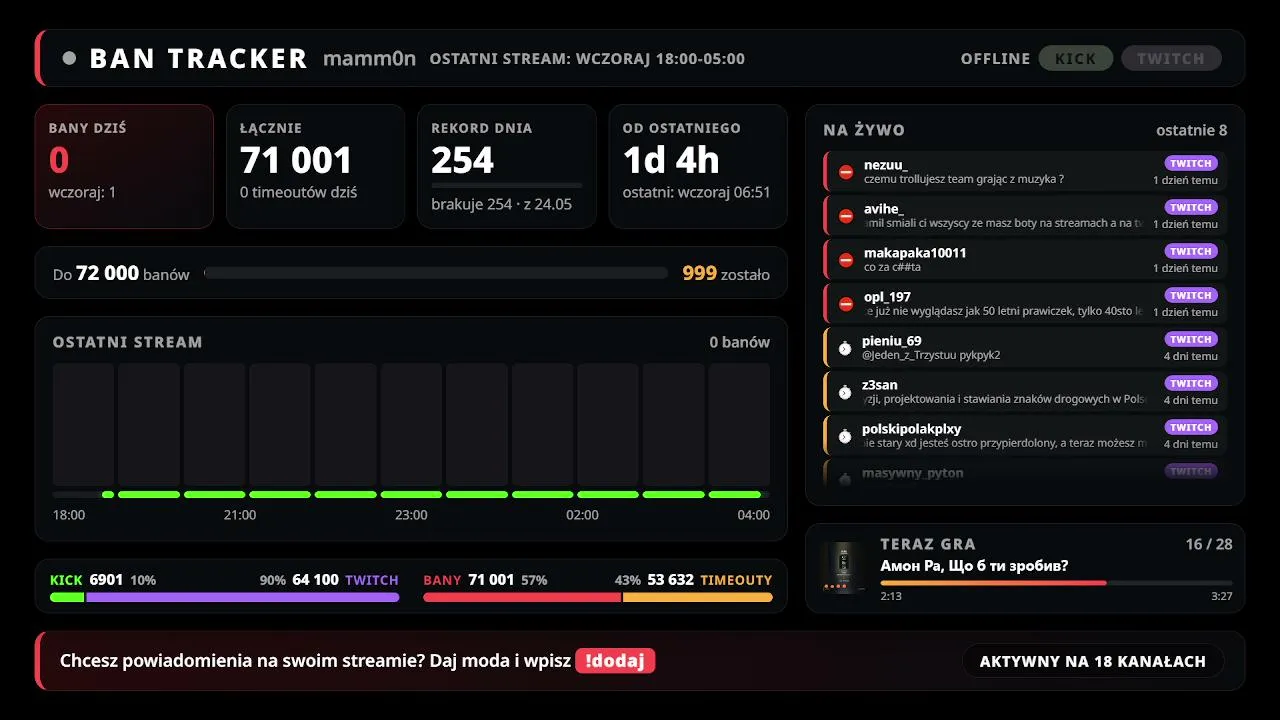
Task: Click the ban icon next to avihe_
Action: [846, 216]
